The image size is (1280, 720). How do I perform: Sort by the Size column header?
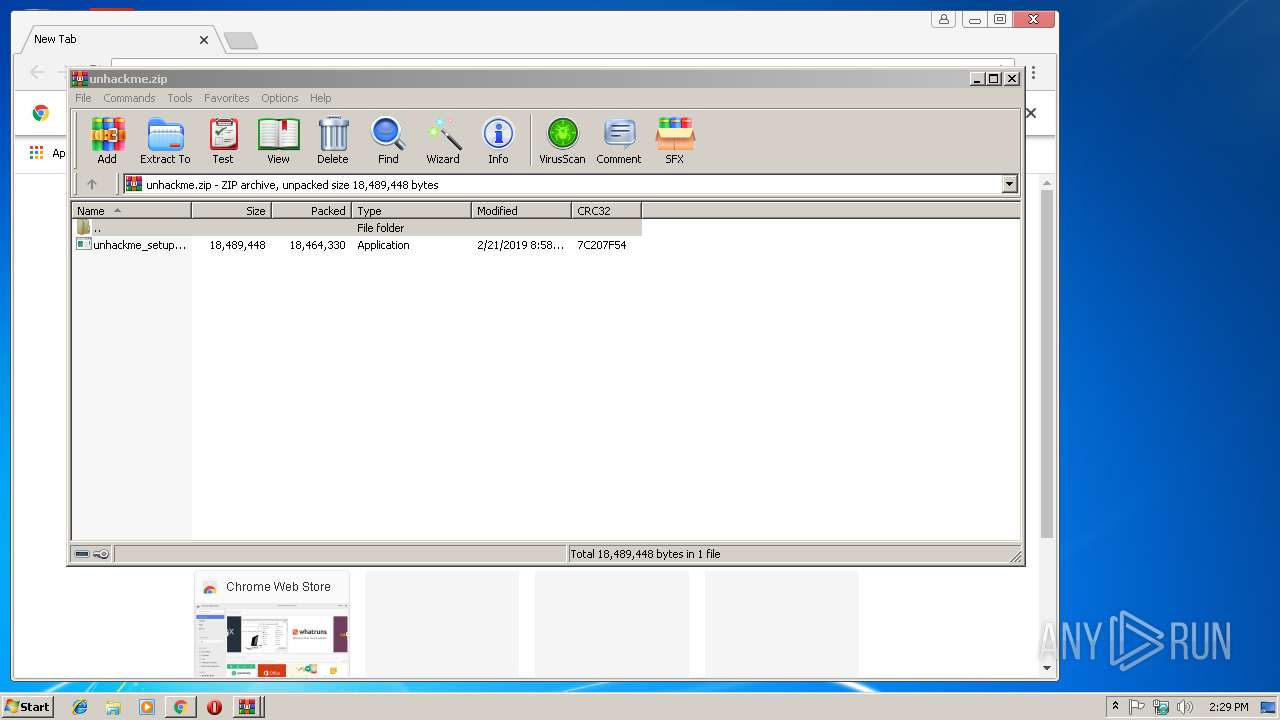(231, 210)
